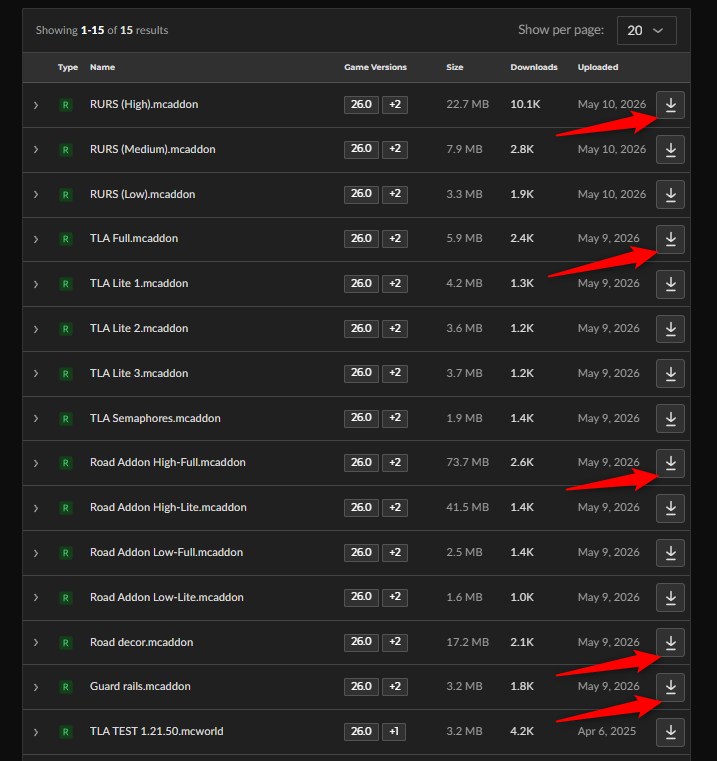Click the Downloads column header
Screen dimensions: 717x761
pyautogui.click(x=534, y=67)
